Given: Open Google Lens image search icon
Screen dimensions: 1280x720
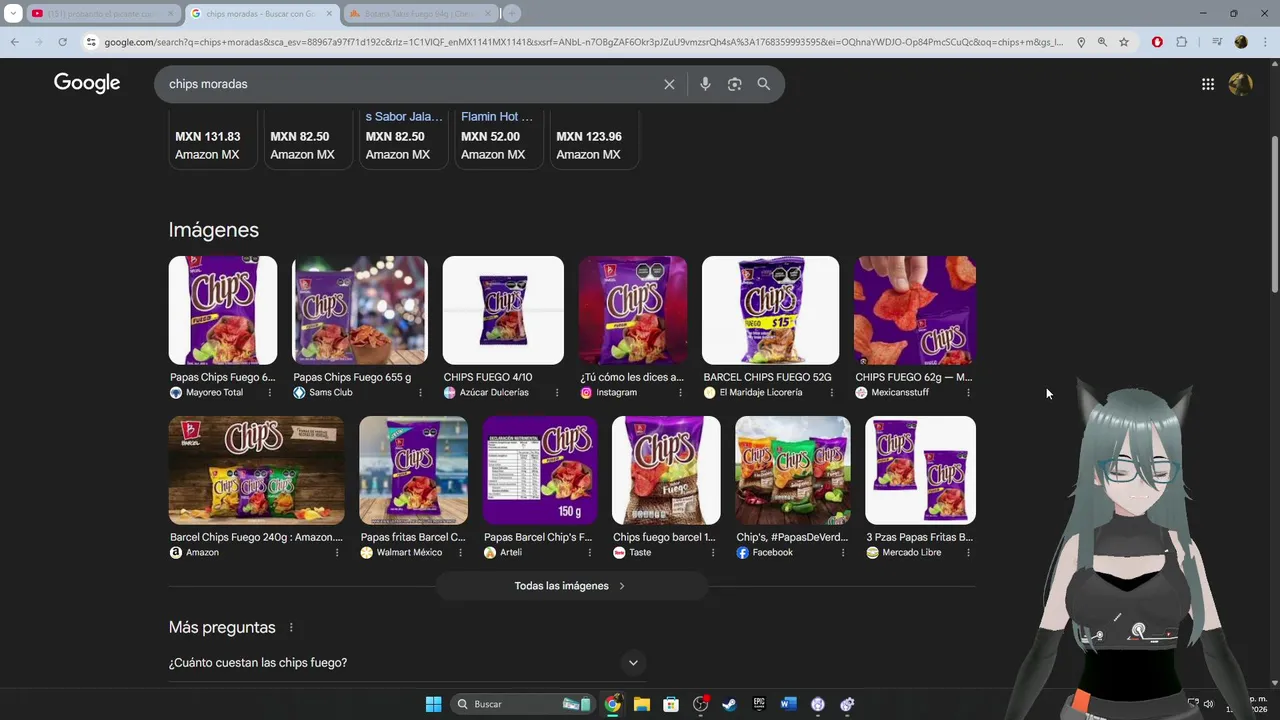Looking at the screenshot, I should click(734, 84).
